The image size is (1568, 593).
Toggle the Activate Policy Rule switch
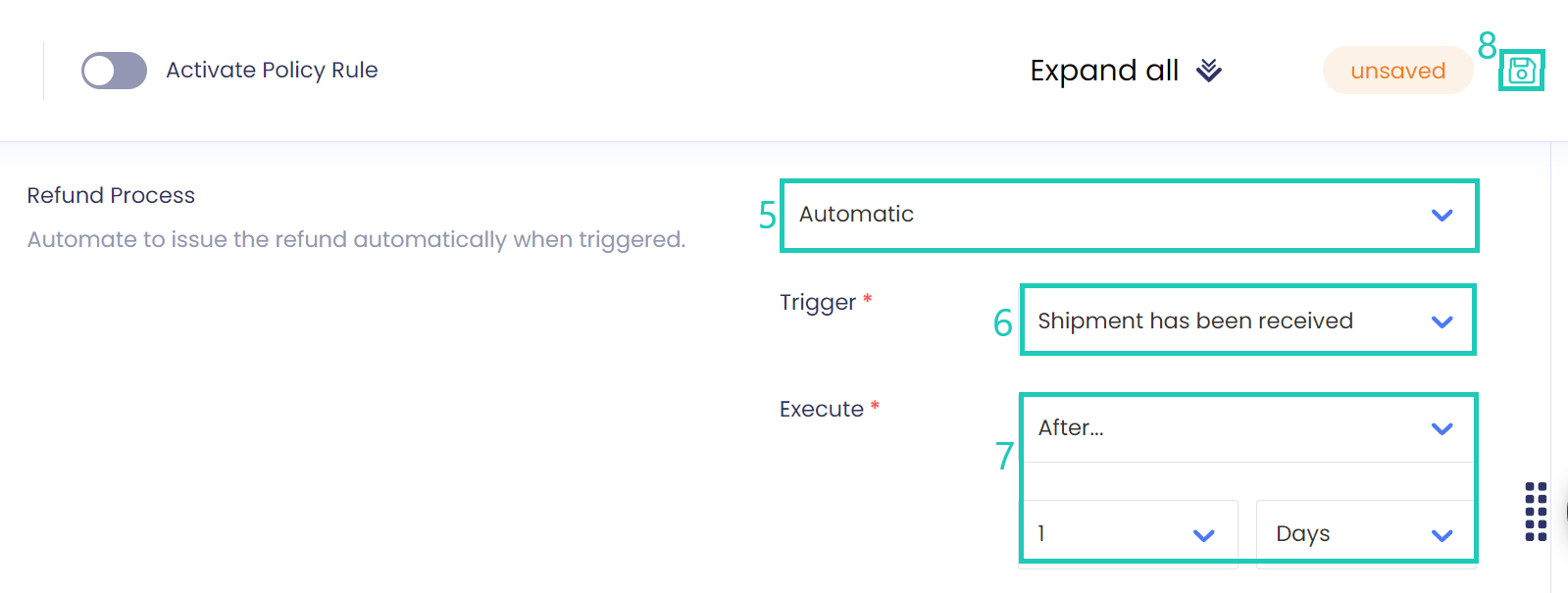pos(114,71)
